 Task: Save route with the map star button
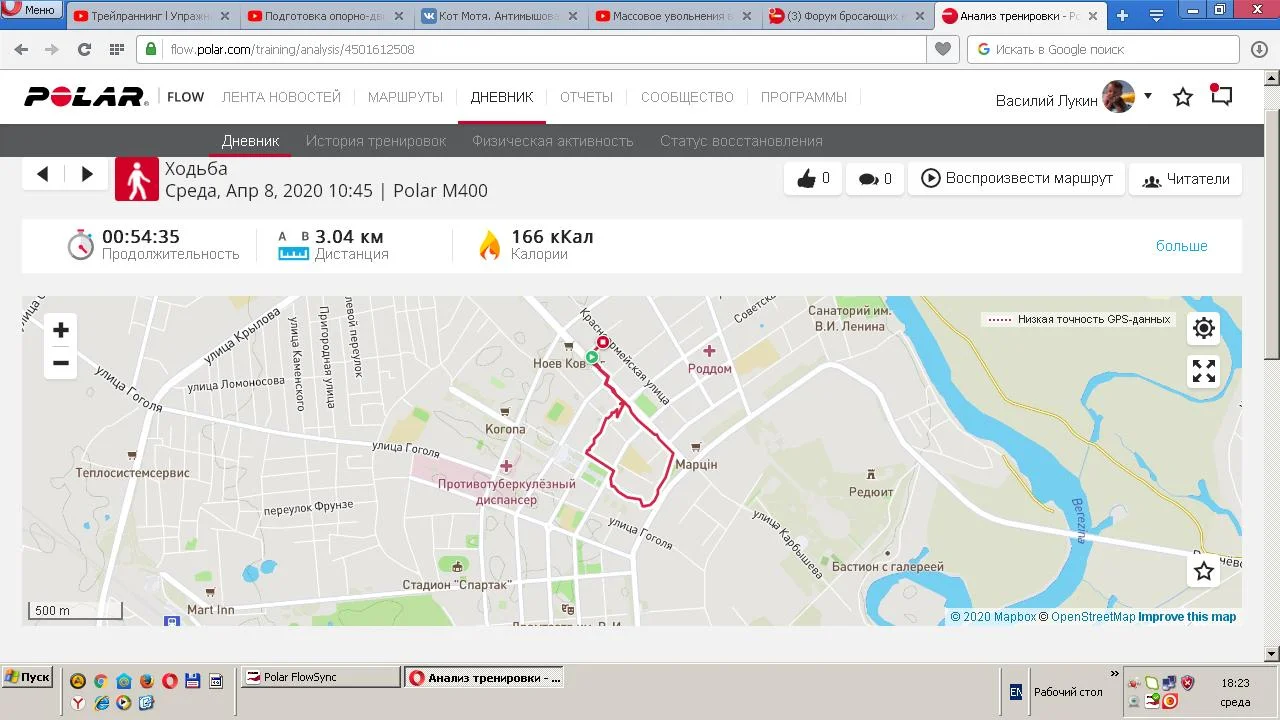click(x=1204, y=571)
